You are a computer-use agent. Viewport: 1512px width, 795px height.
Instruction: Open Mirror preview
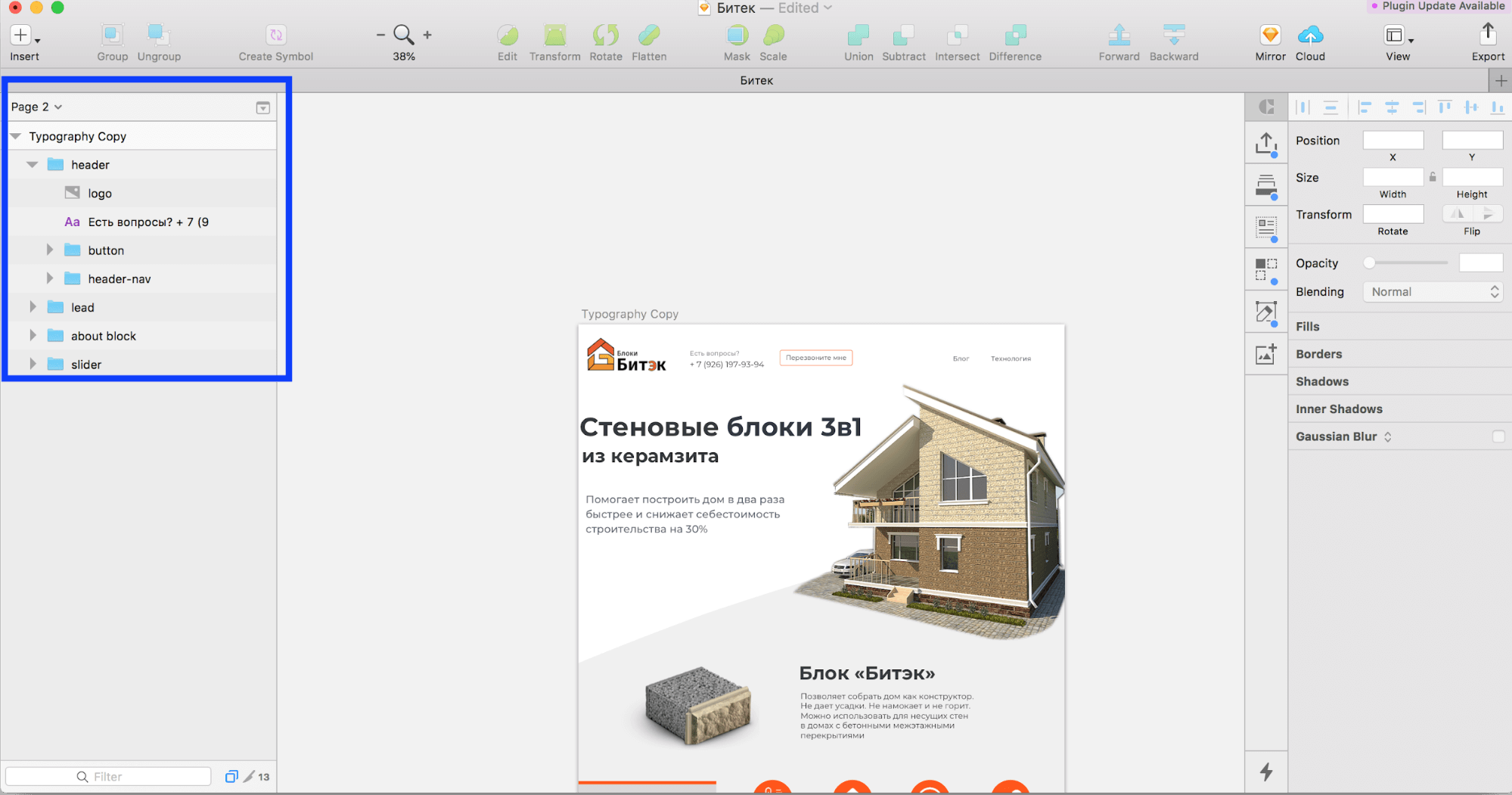pyautogui.click(x=1270, y=35)
